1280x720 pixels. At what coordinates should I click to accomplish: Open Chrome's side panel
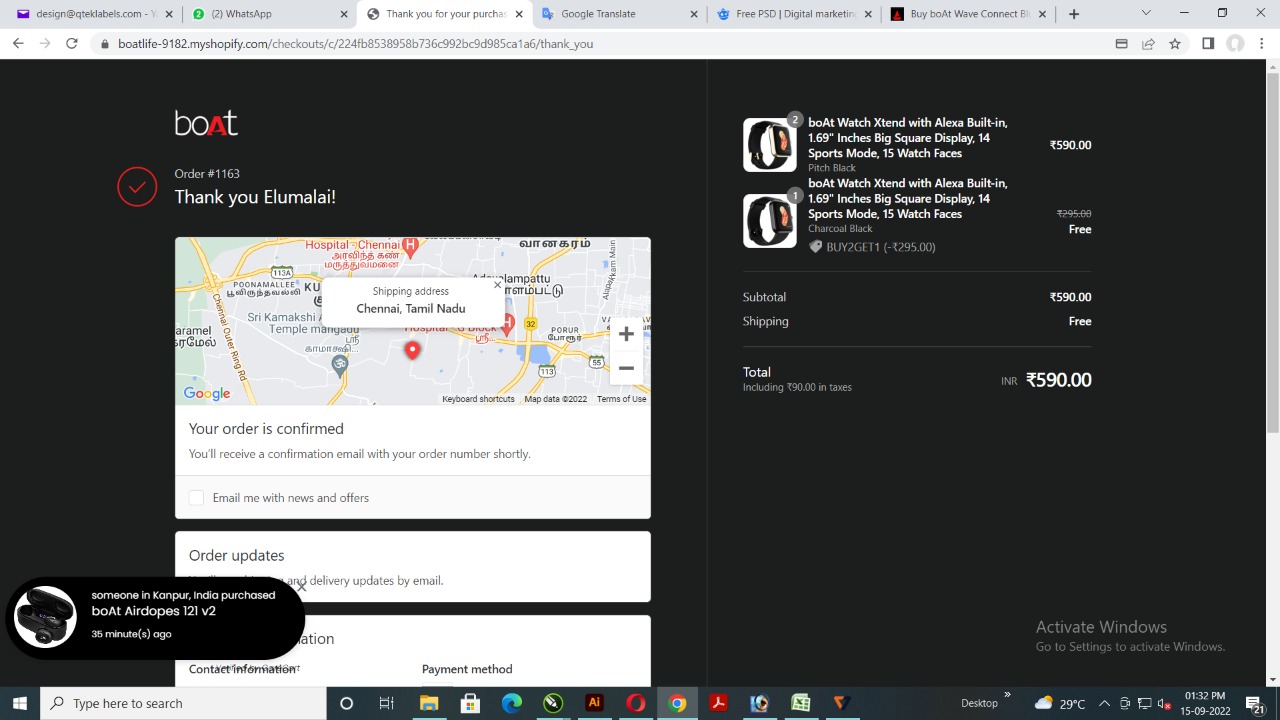click(1208, 44)
